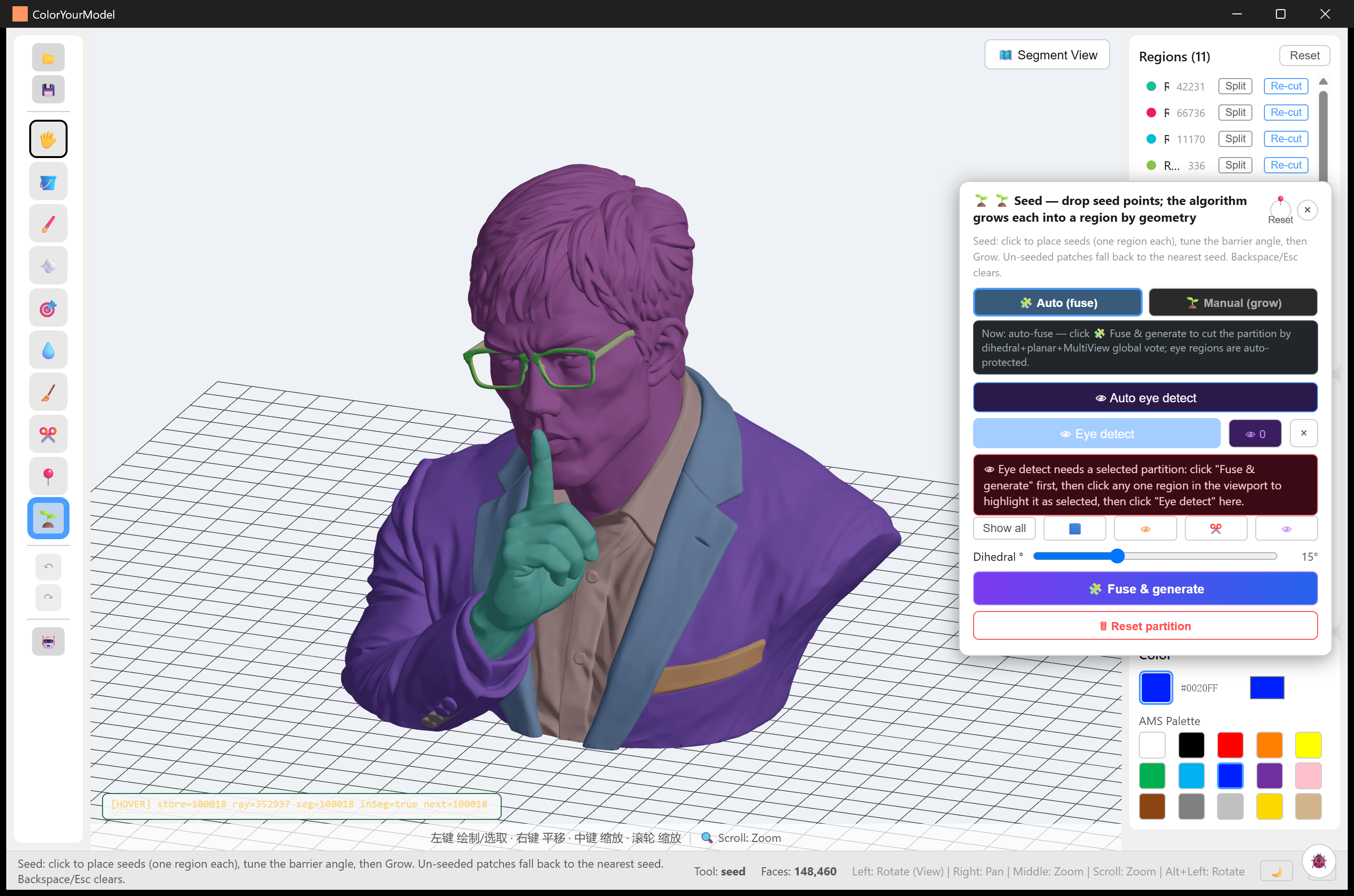Image resolution: width=1354 pixels, height=896 pixels.
Task: Toggle the scissors filter in Seed panel
Action: tap(1216, 528)
